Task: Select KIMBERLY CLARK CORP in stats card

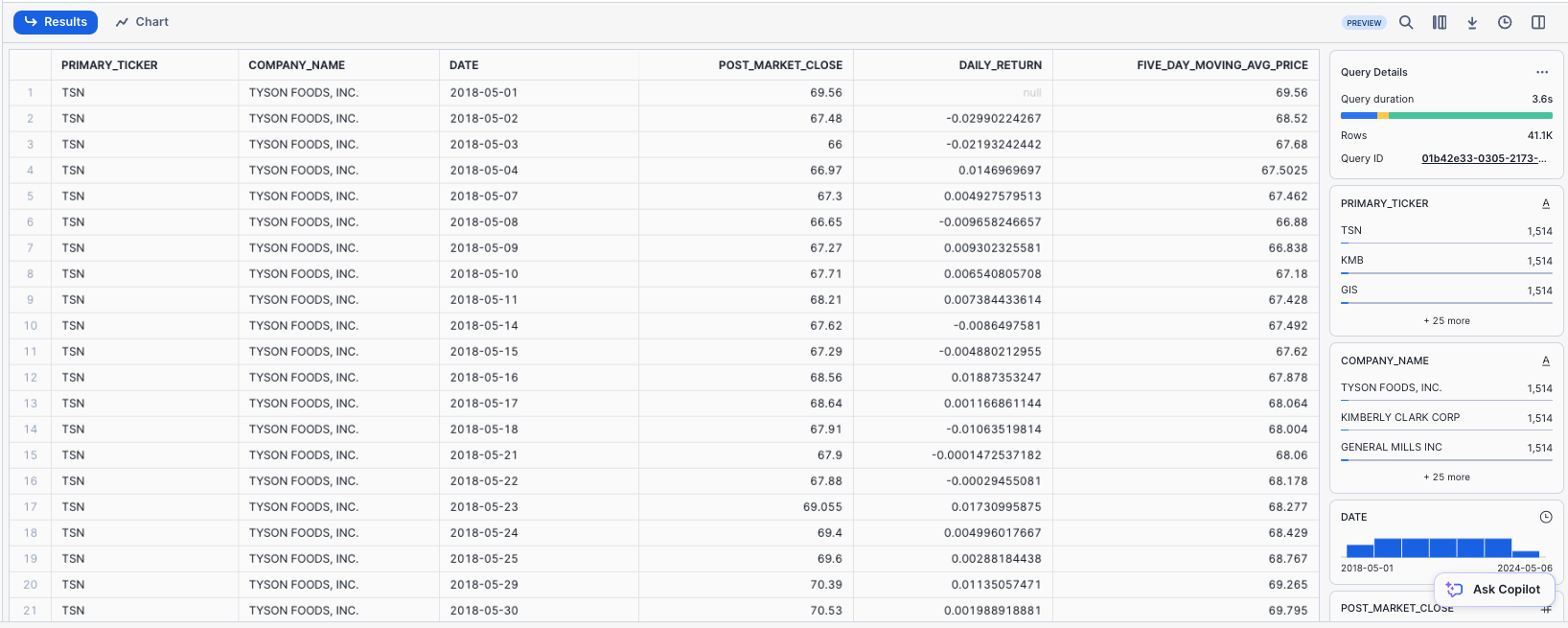Action: (x=1446, y=419)
